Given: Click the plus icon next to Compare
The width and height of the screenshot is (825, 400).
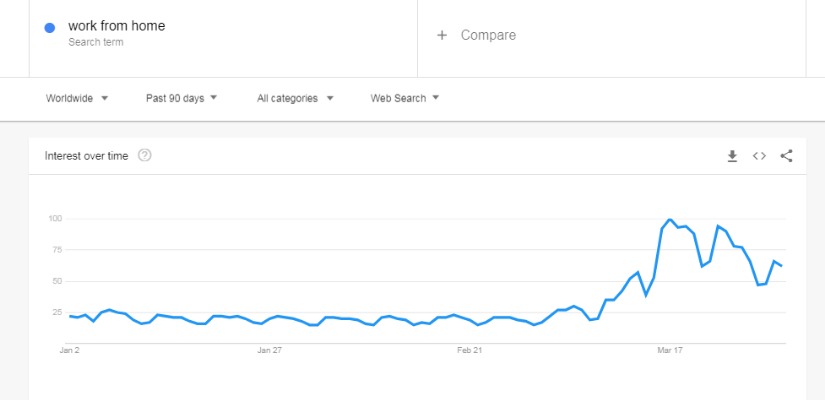Looking at the screenshot, I should (x=442, y=35).
